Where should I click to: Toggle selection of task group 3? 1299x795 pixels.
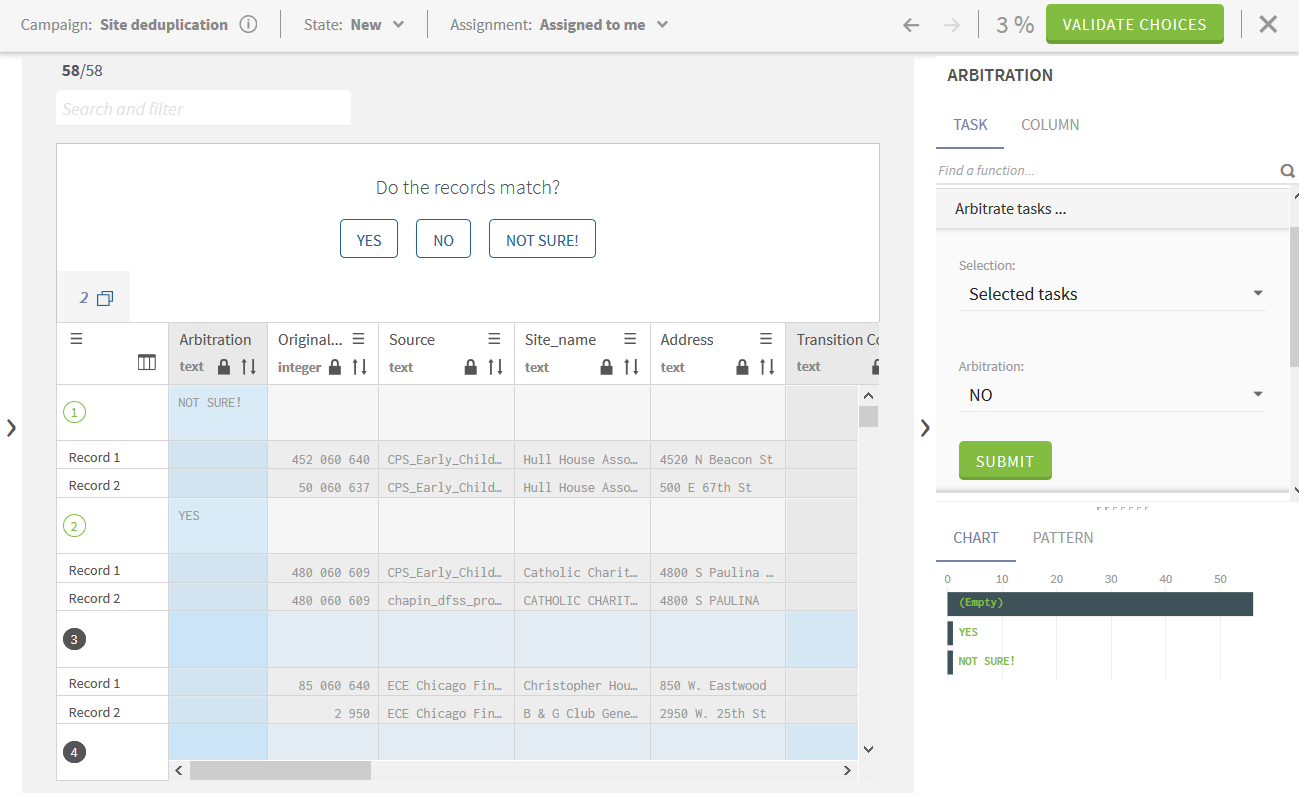click(75, 639)
